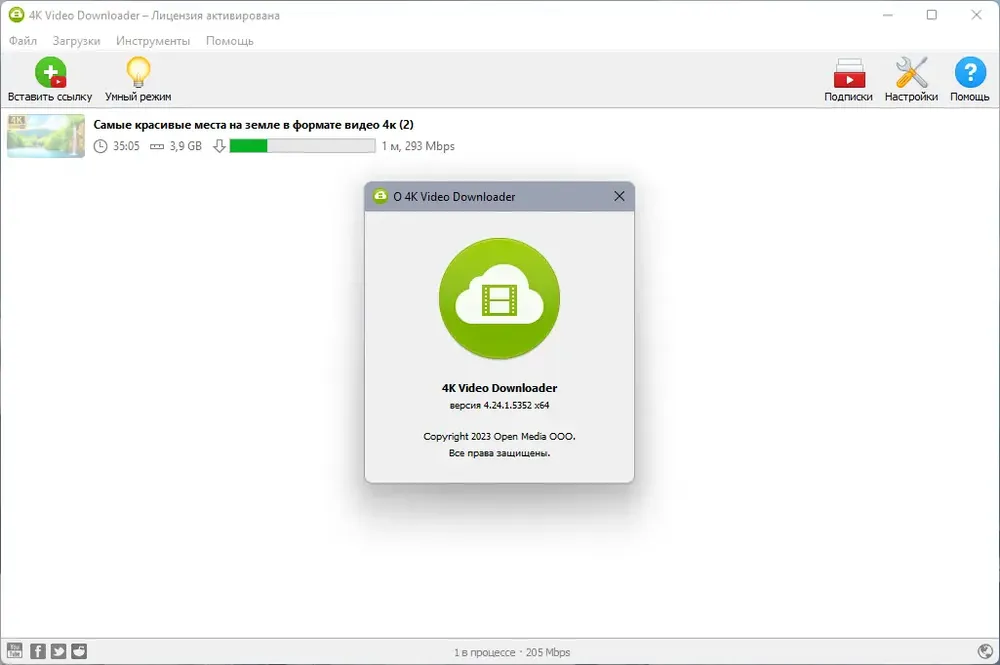
Task: Click the 4K Video Downloader name in dialog
Action: 499,388
